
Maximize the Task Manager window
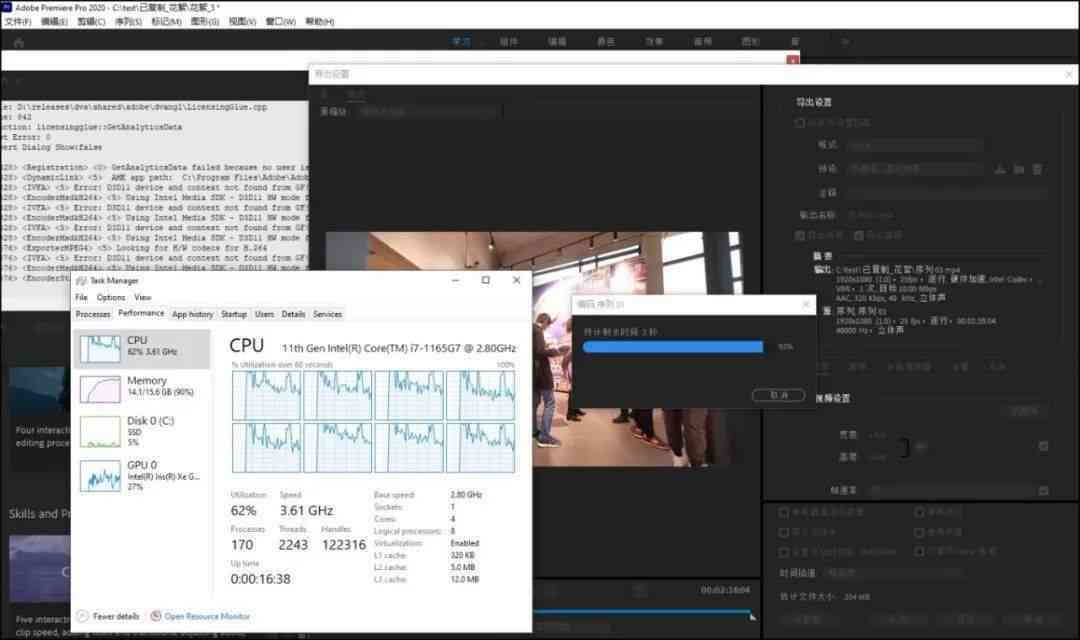[x=486, y=280]
